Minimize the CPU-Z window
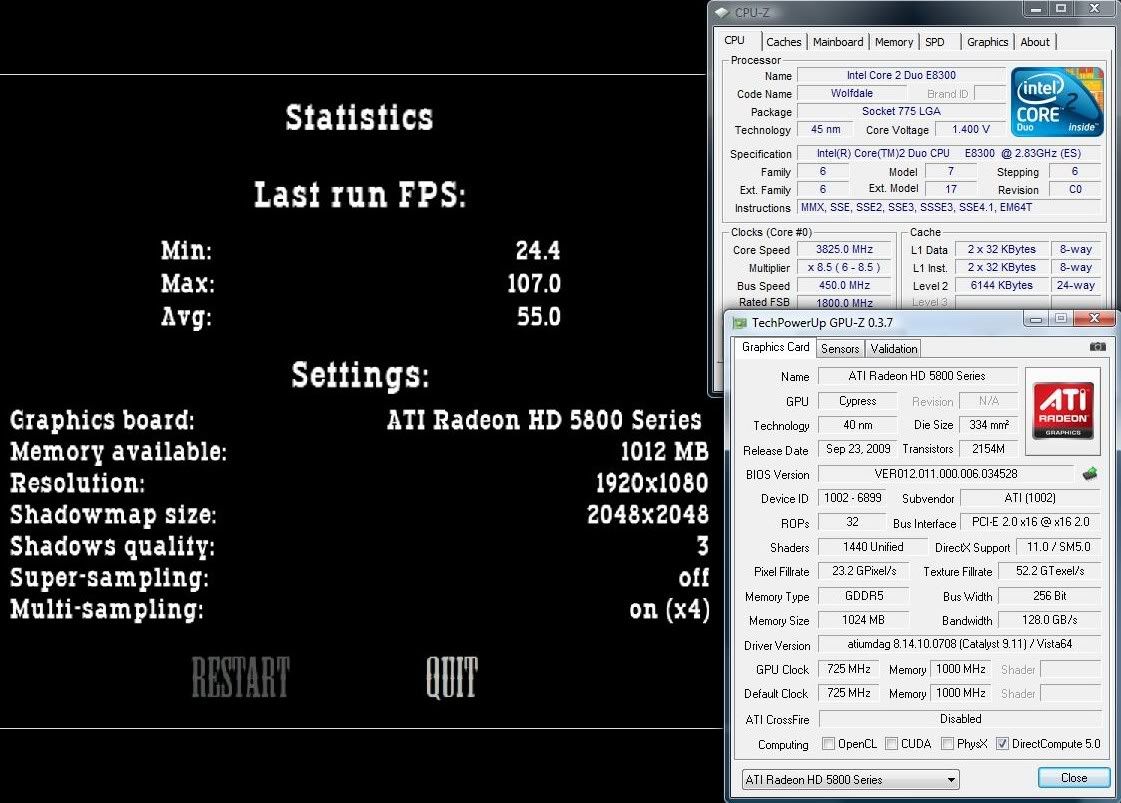The image size is (1121, 803). point(1034,9)
